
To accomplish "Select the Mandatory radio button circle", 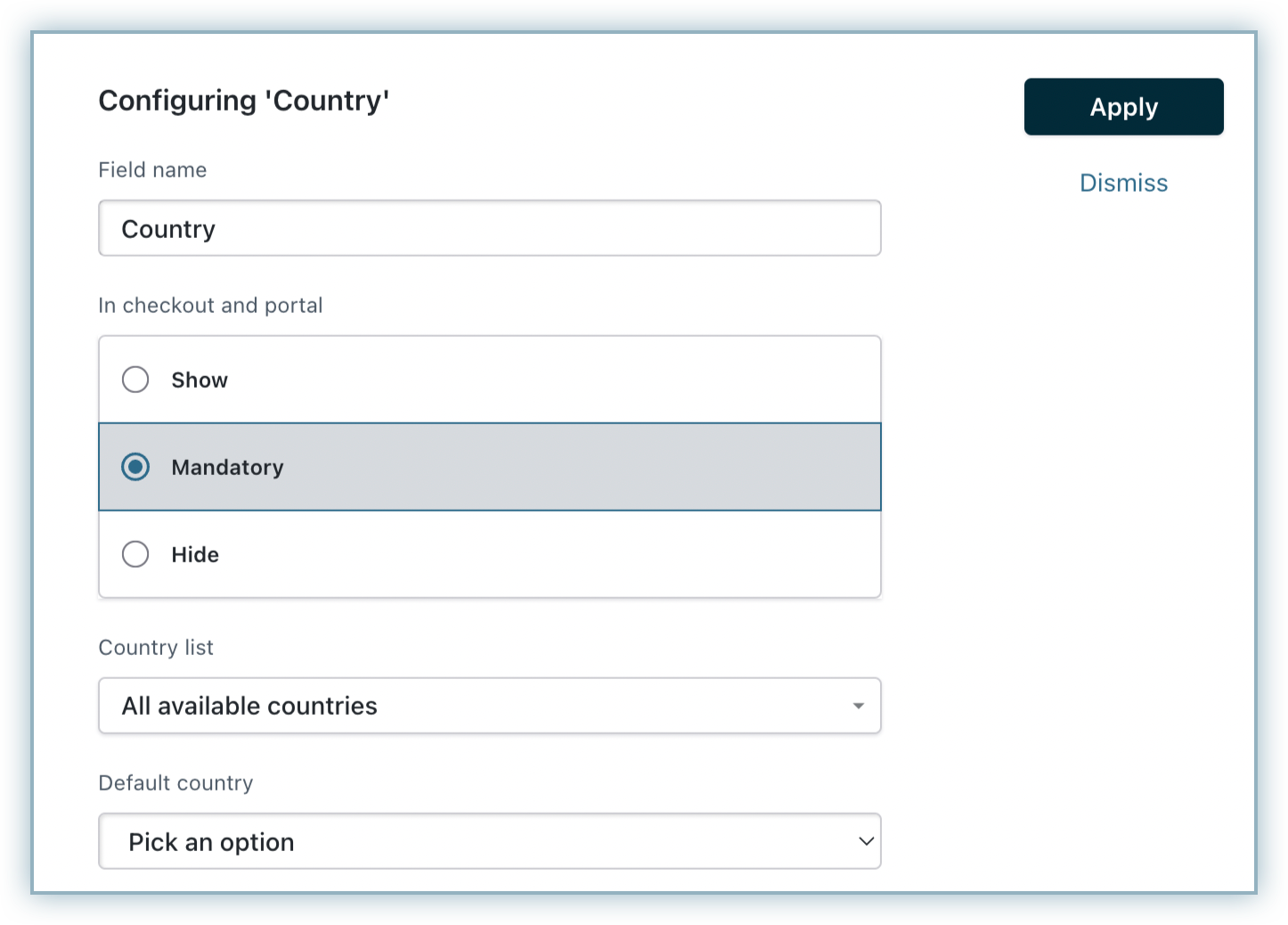I will click(x=135, y=467).
